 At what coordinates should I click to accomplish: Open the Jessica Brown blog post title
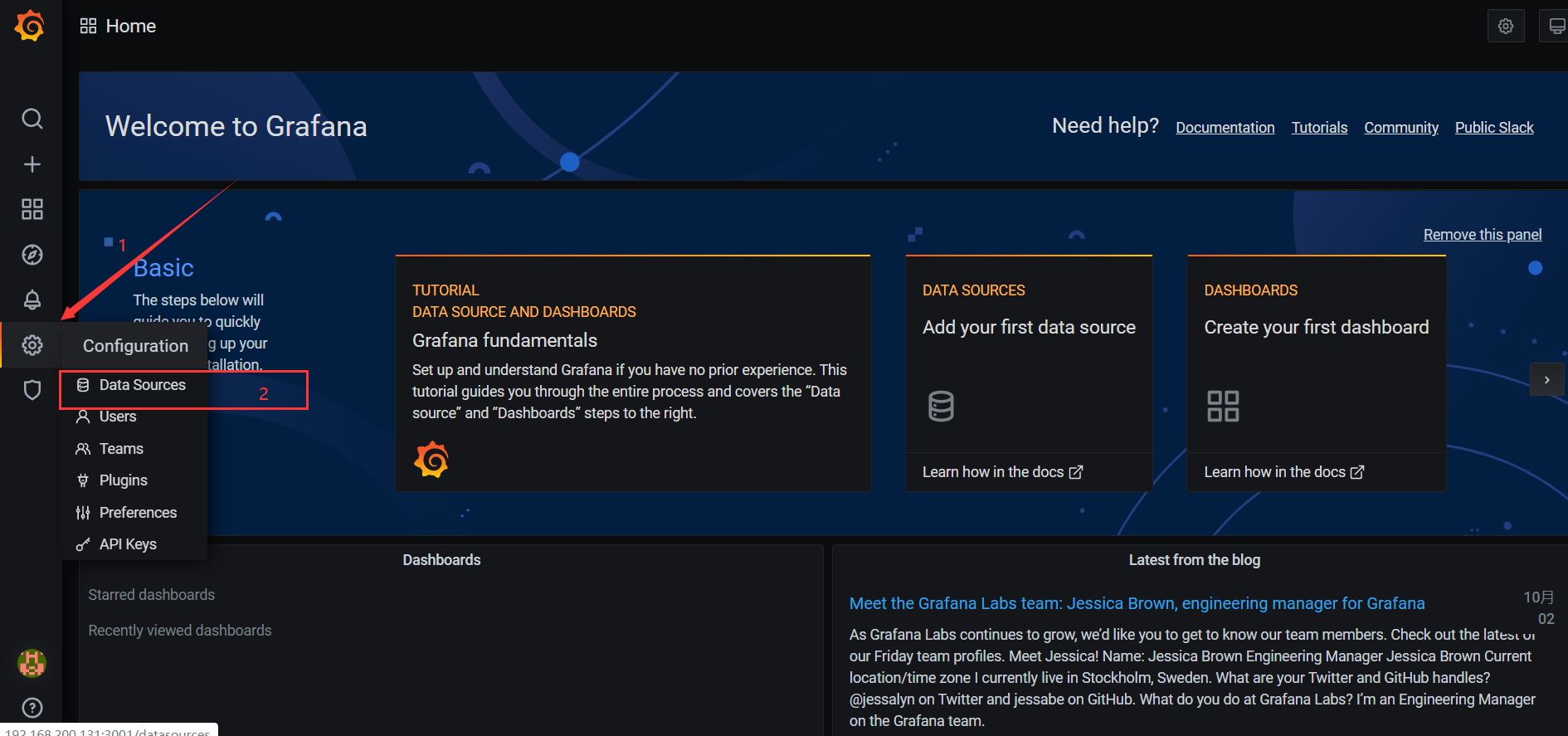pyautogui.click(x=1137, y=603)
